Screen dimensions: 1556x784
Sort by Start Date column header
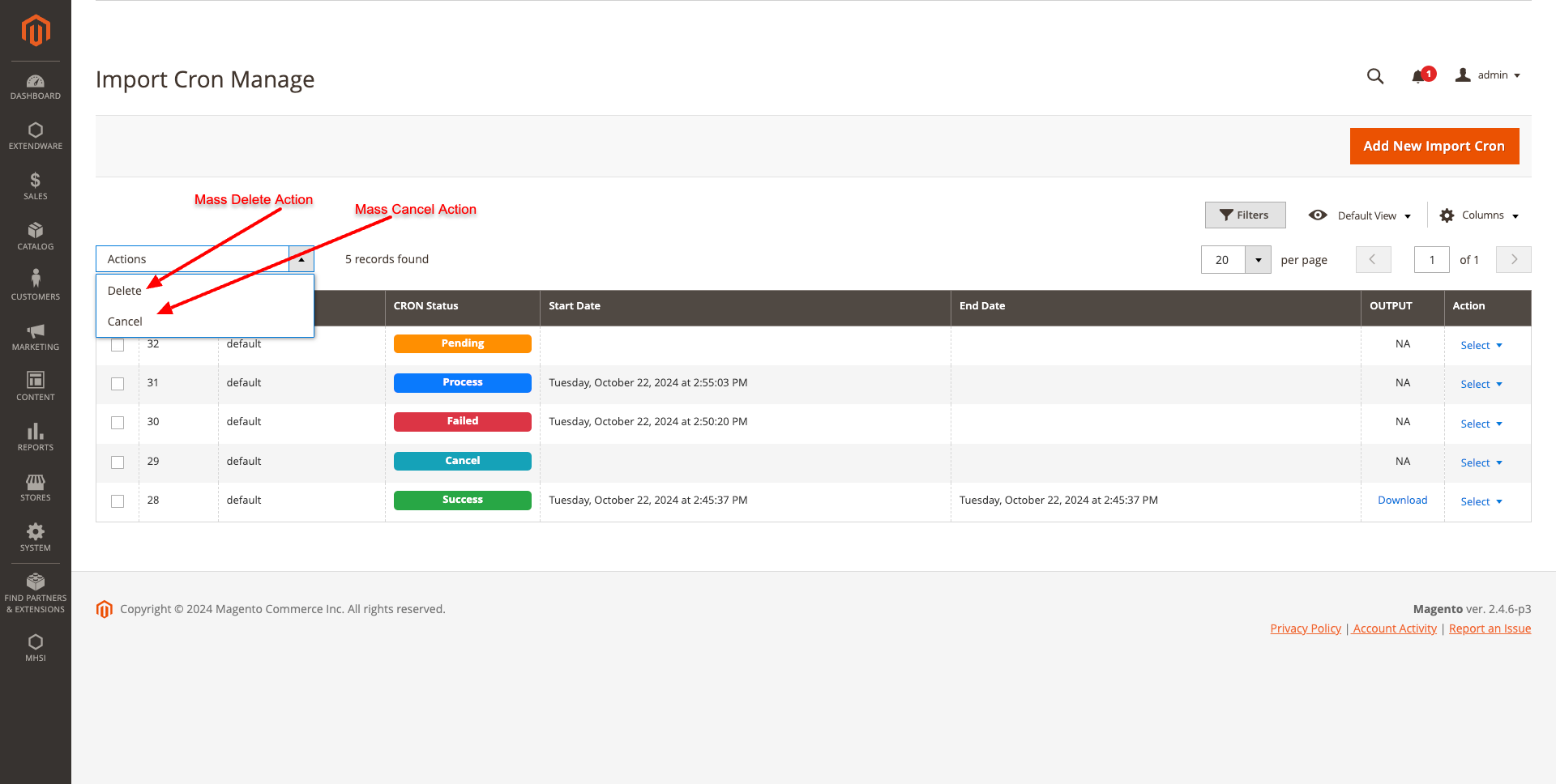[x=746, y=306]
